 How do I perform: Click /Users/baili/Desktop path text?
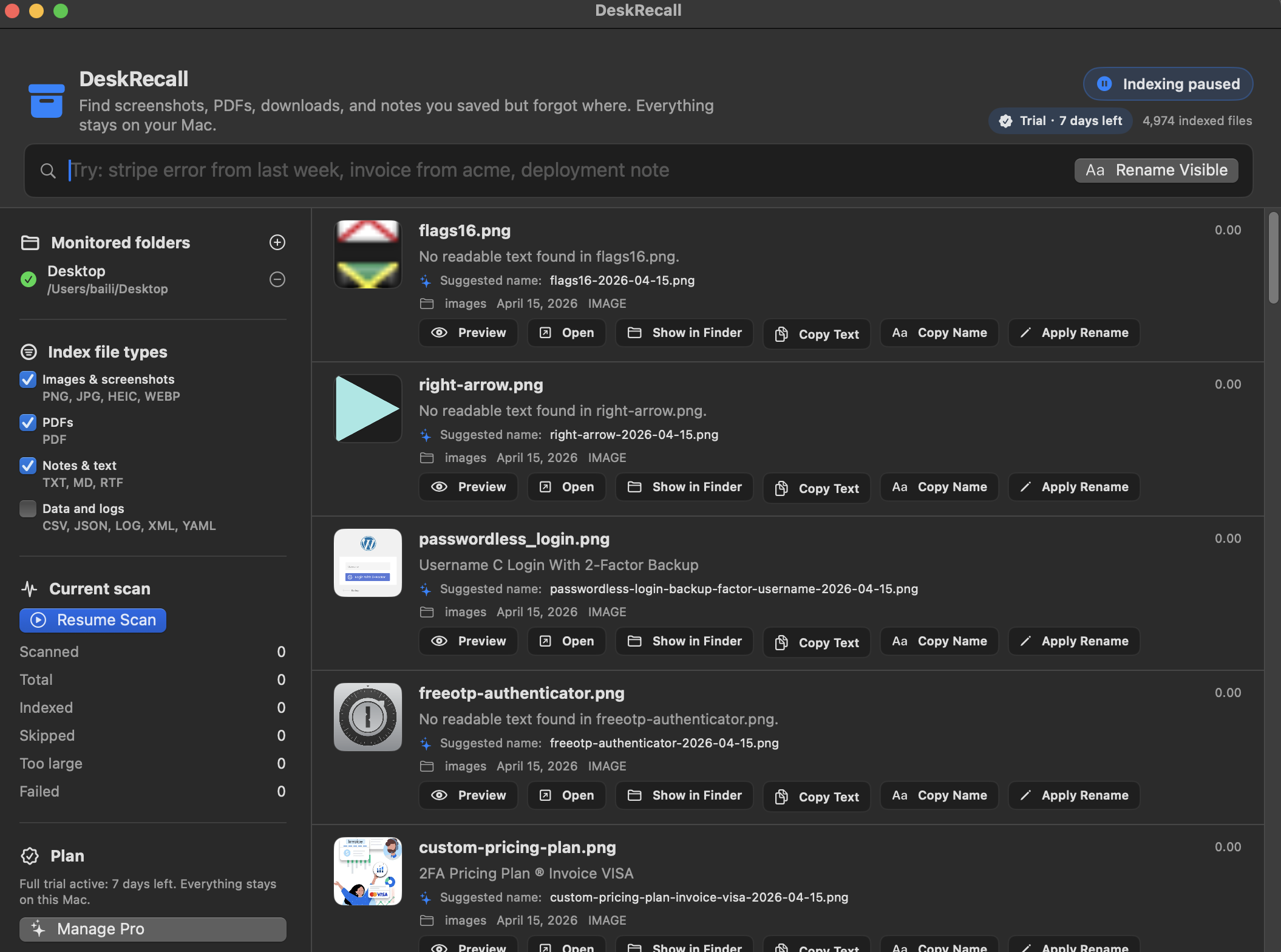point(107,289)
